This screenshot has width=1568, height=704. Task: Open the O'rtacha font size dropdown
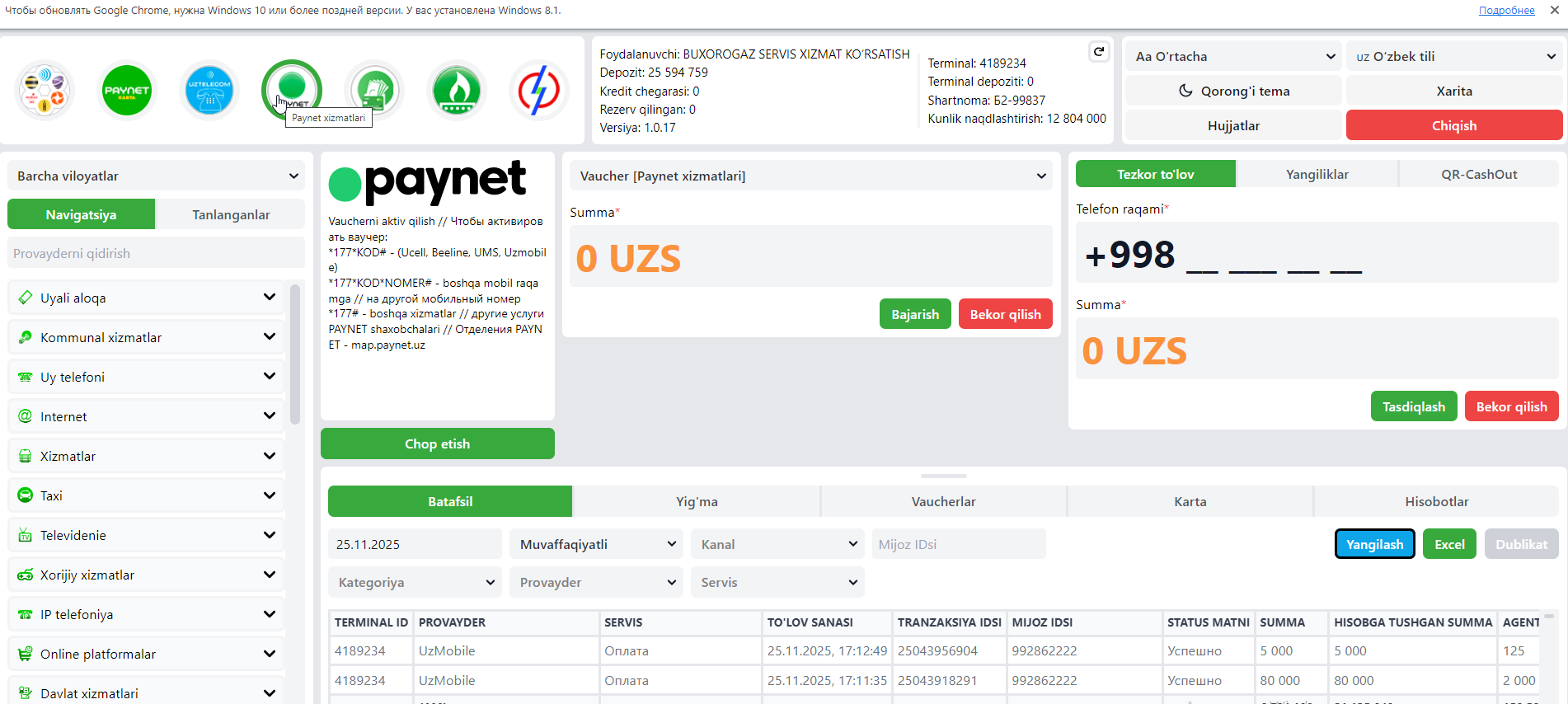coord(1234,56)
